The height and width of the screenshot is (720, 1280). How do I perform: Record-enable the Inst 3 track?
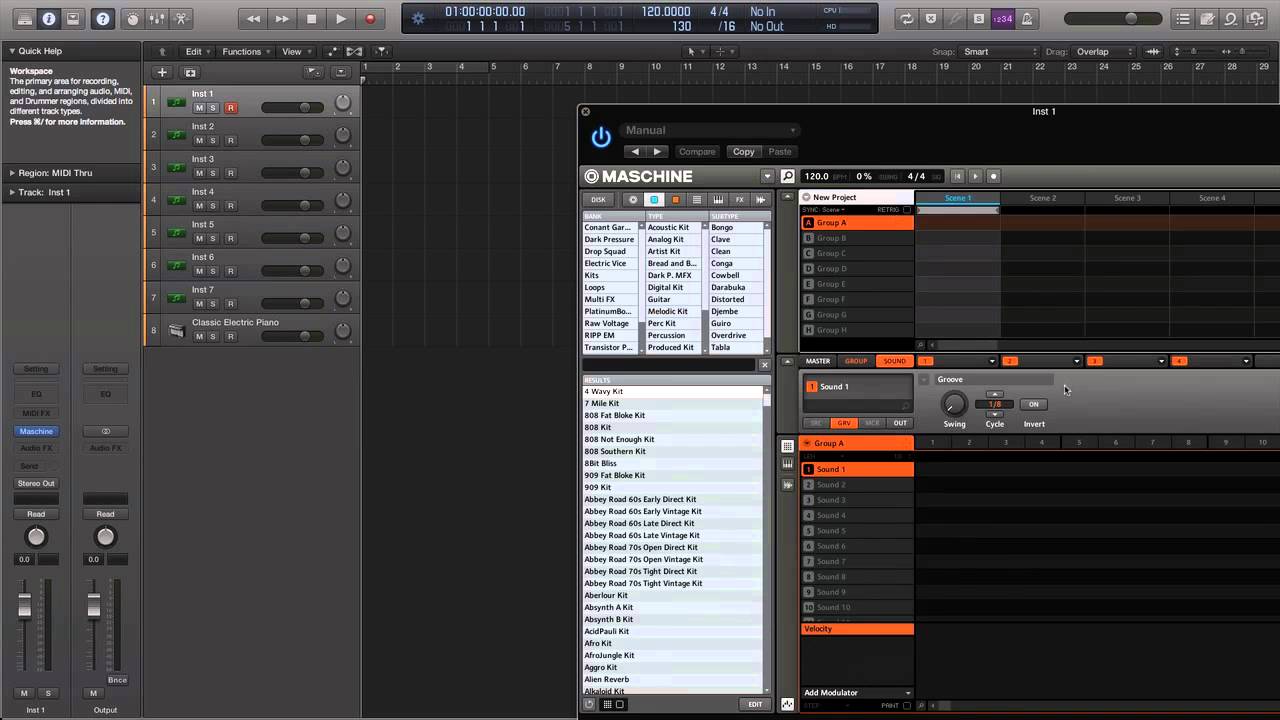(x=230, y=173)
